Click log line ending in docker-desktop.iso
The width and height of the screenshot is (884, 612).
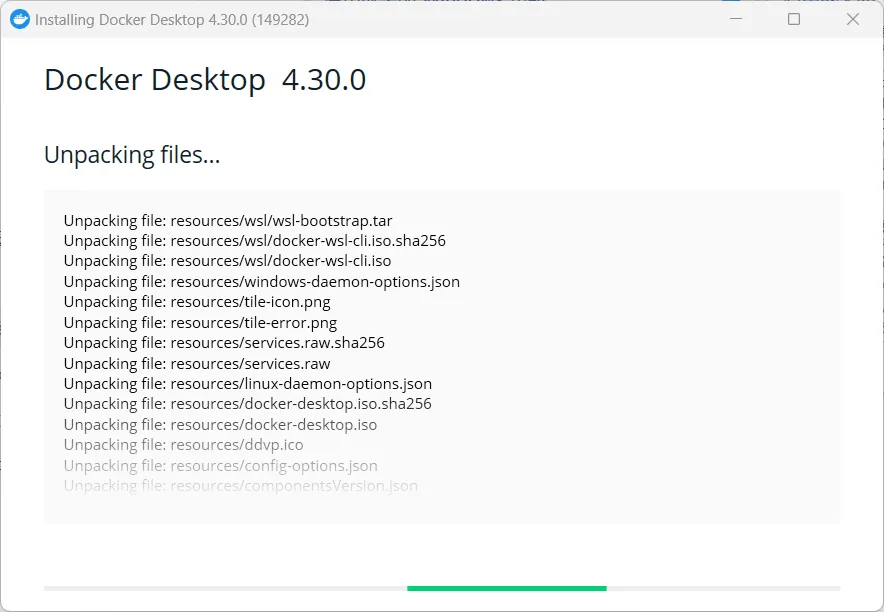pos(220,425)
